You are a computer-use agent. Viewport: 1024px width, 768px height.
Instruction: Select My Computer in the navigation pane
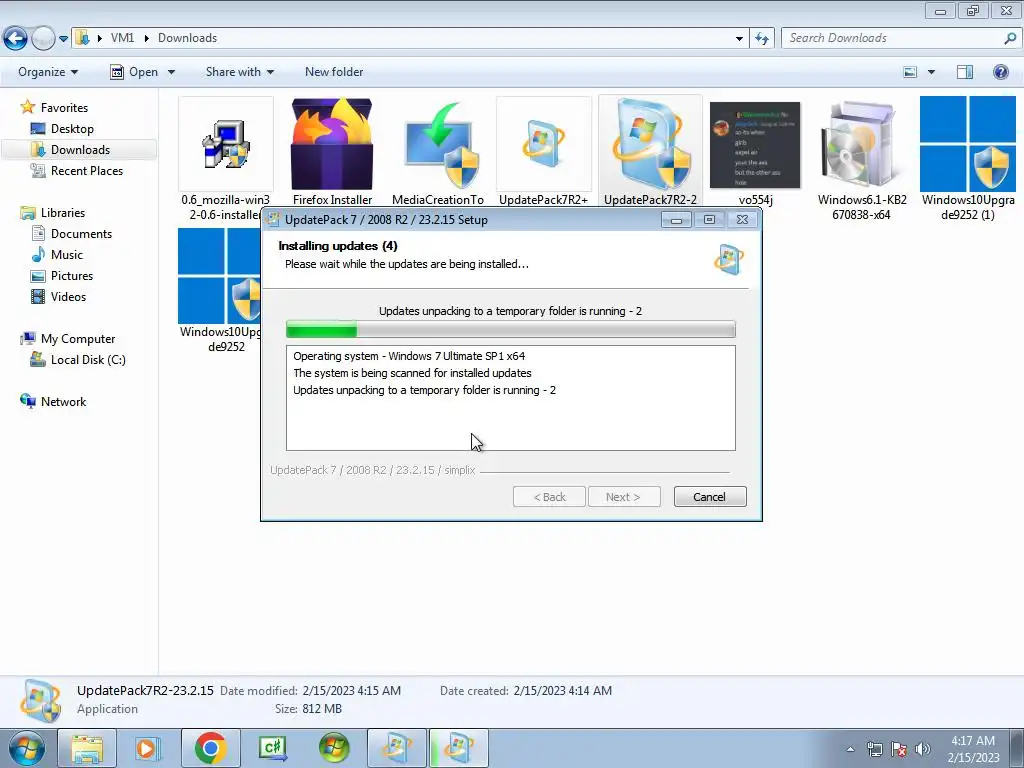78,338
